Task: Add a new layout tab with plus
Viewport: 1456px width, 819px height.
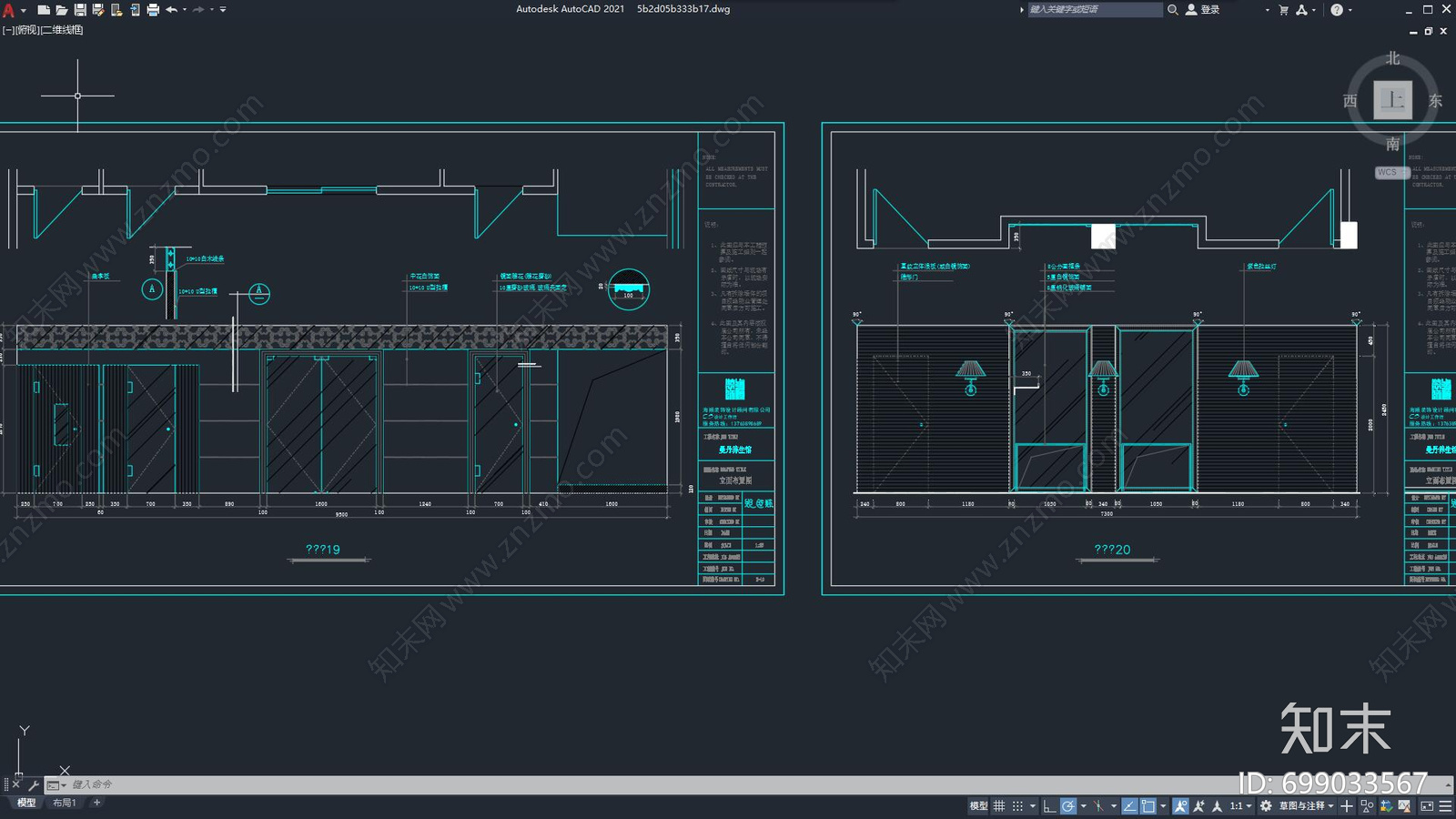Action: click(96, 803)
